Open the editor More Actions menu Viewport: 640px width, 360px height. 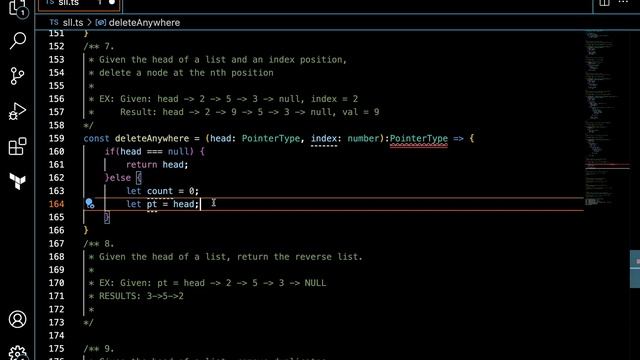(623, 2)
